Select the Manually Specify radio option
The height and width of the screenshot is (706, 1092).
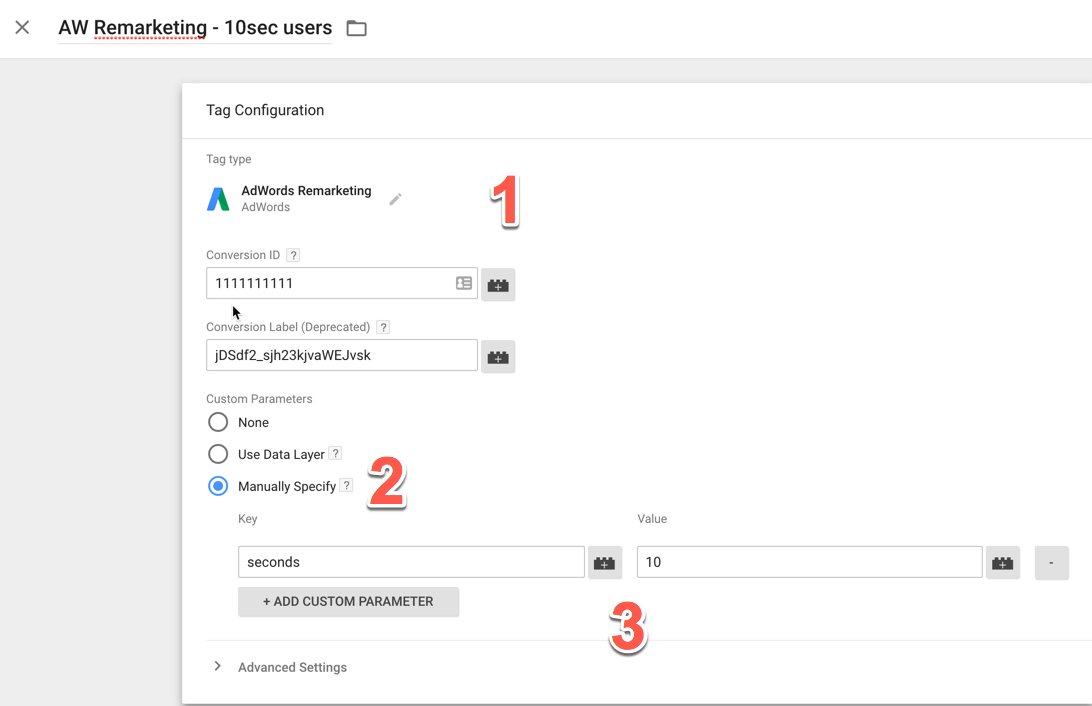tap(218, 486)
